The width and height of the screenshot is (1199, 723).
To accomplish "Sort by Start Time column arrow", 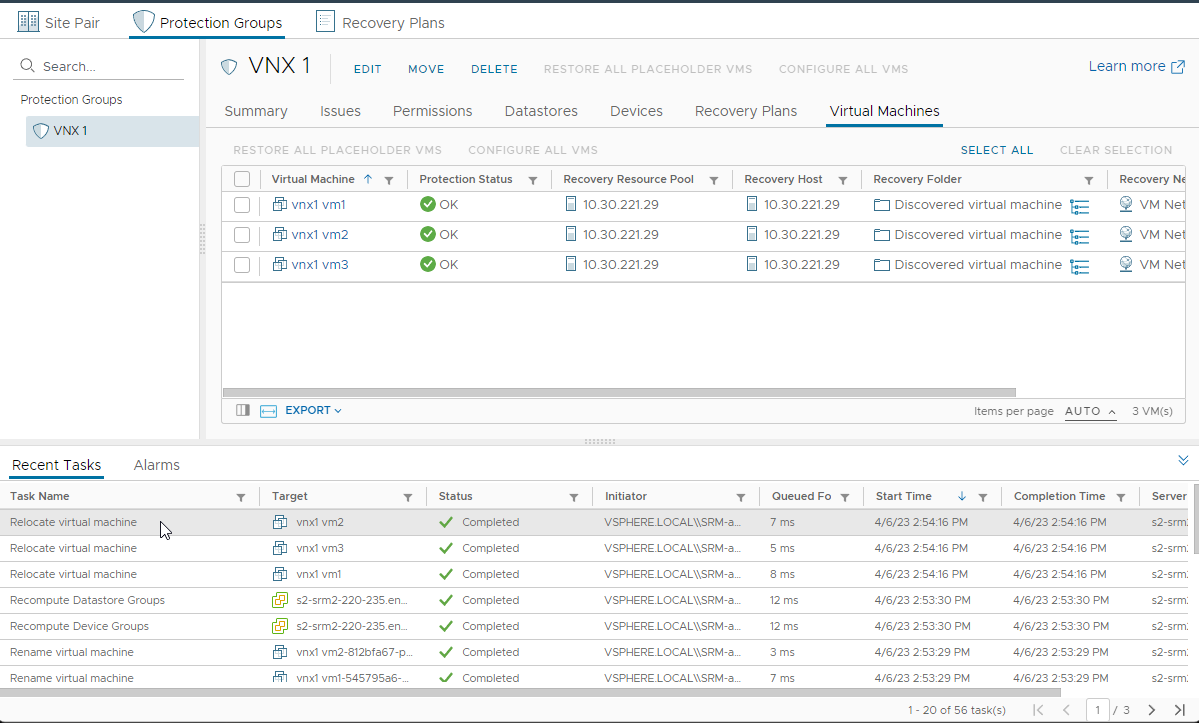I will tap(962, 497).
